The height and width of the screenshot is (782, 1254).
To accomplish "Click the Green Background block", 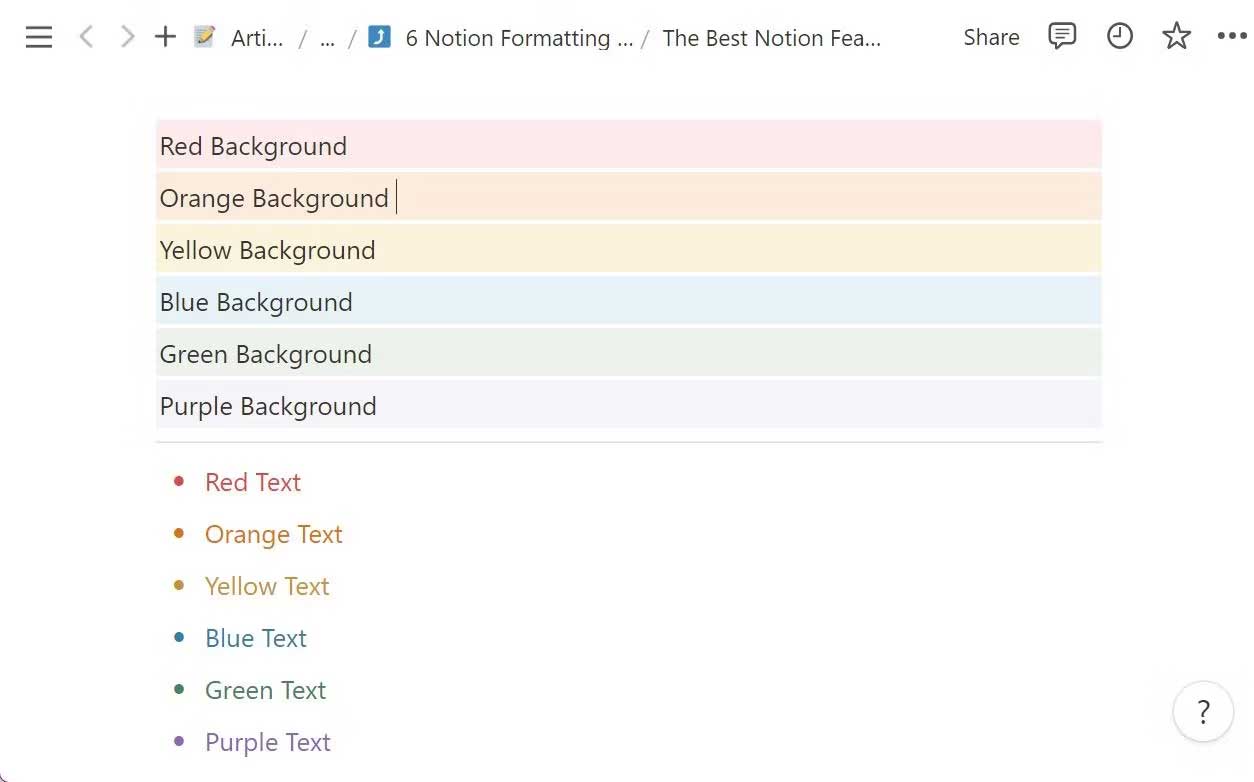I will (629, 353).
